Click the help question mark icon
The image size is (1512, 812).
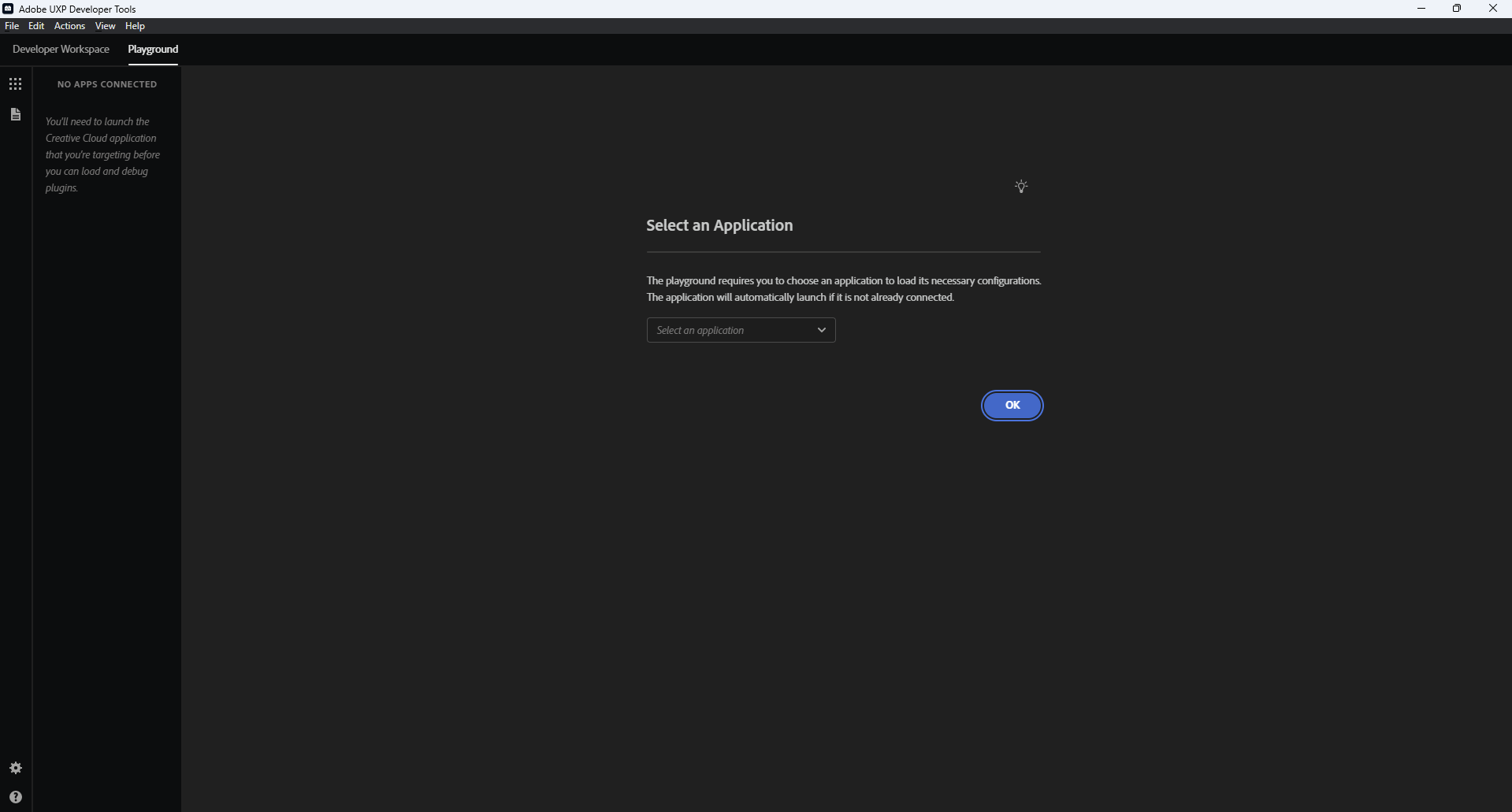(16, 797)
